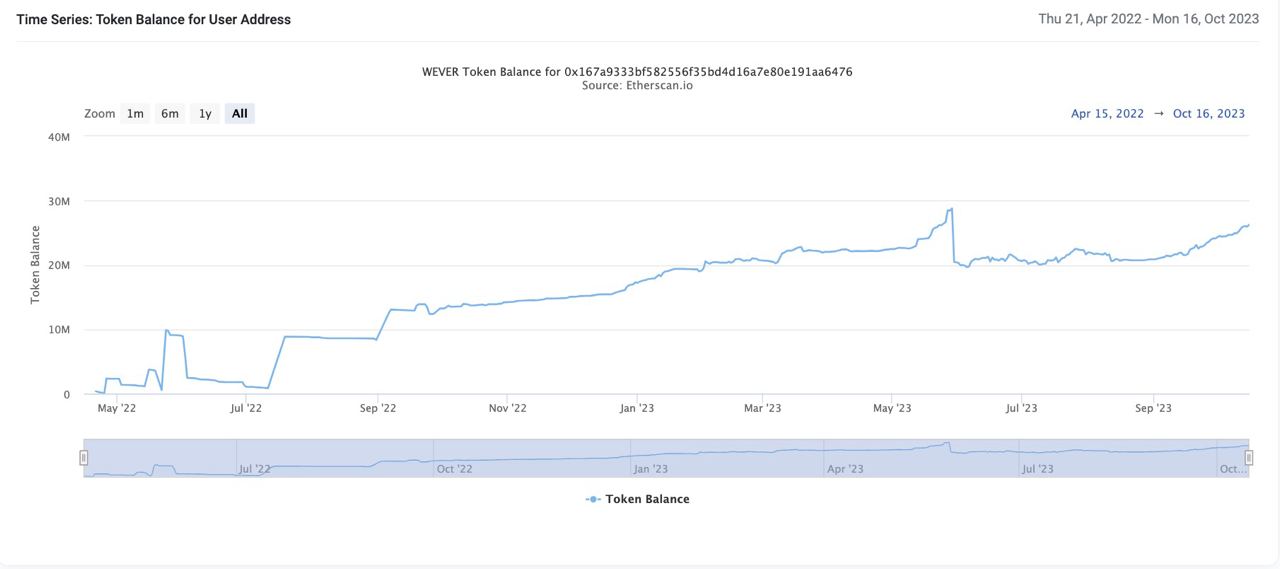
Task: Click the header date range text
Action: coord(1148,19)
